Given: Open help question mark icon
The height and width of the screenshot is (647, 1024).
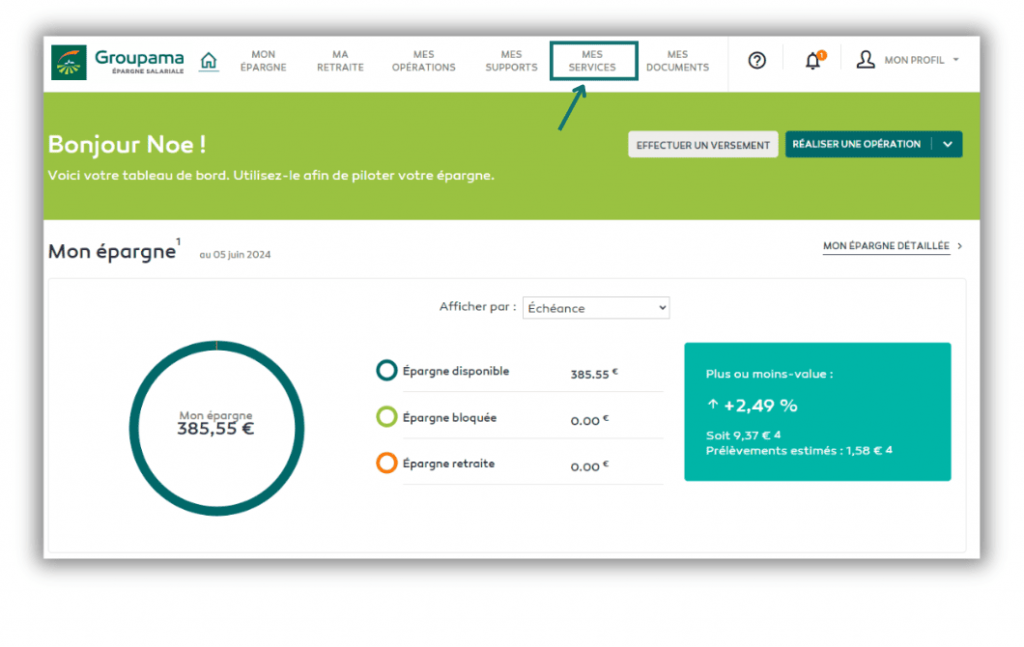Looking at the screenshot, I should [x=757, y=61].
